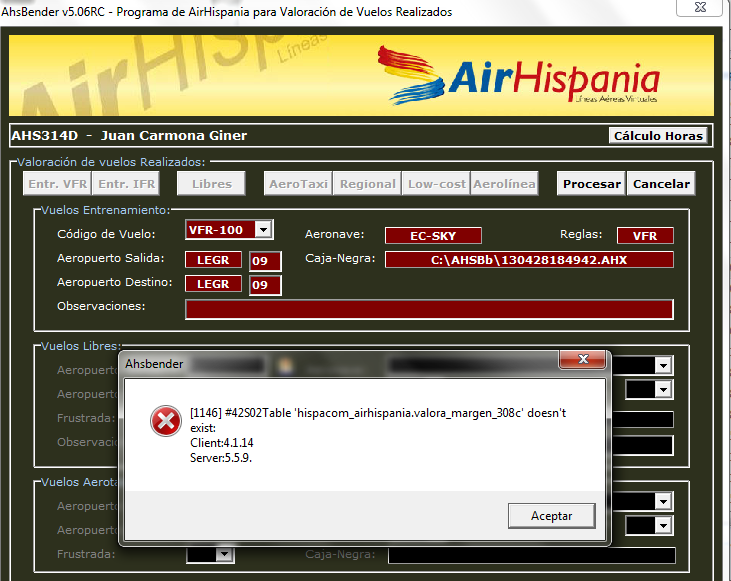Select the Low-cost flight type
Screen dimensions: 731x581
click(436, 184)
